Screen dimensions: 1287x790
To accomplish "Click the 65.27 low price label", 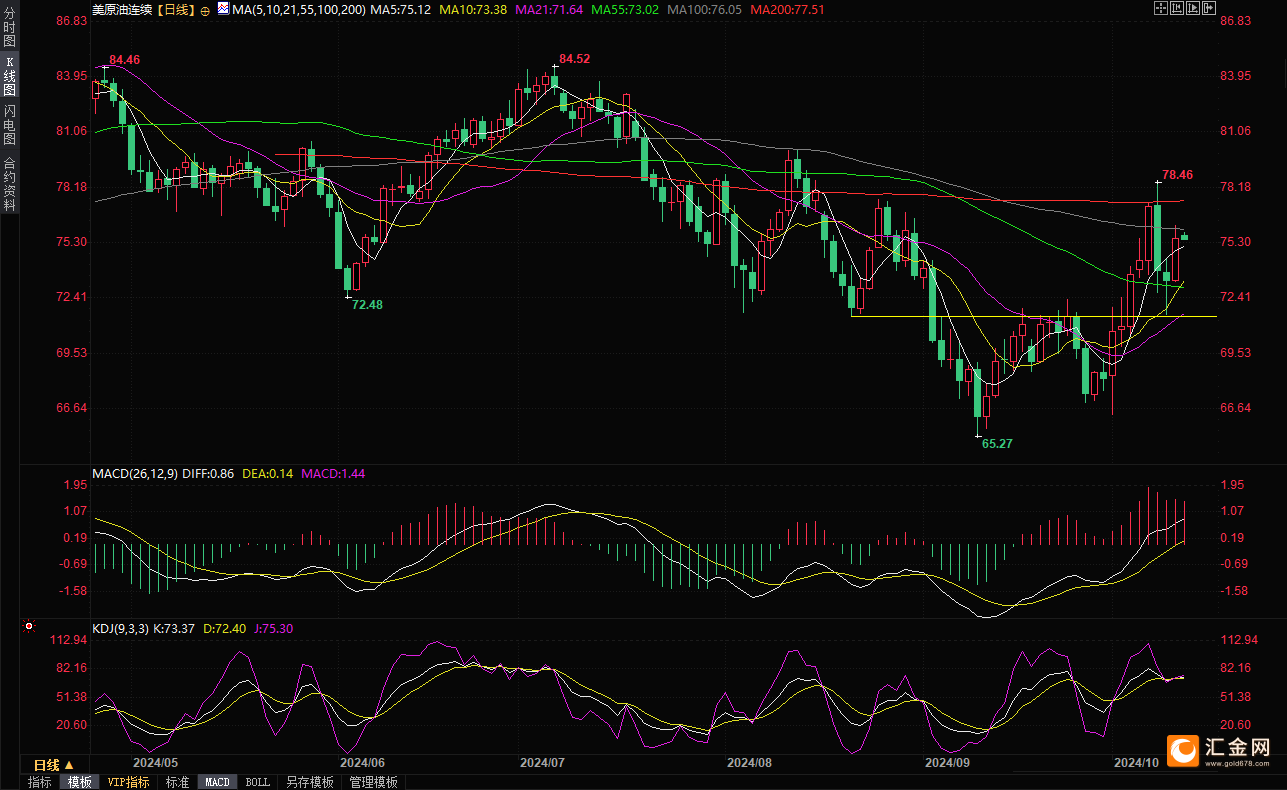I will (x=998, y=443).
